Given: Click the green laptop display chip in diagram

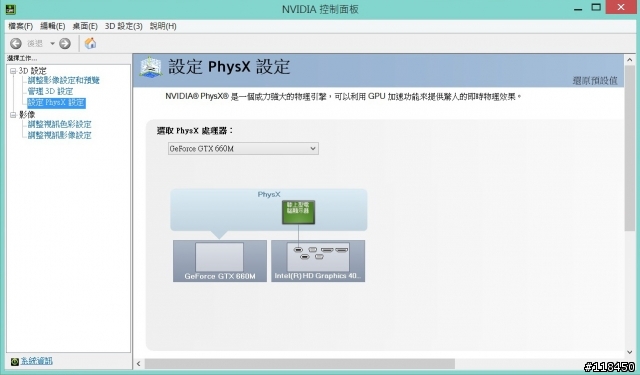Looking at the screenshot, I should (298, 212).
